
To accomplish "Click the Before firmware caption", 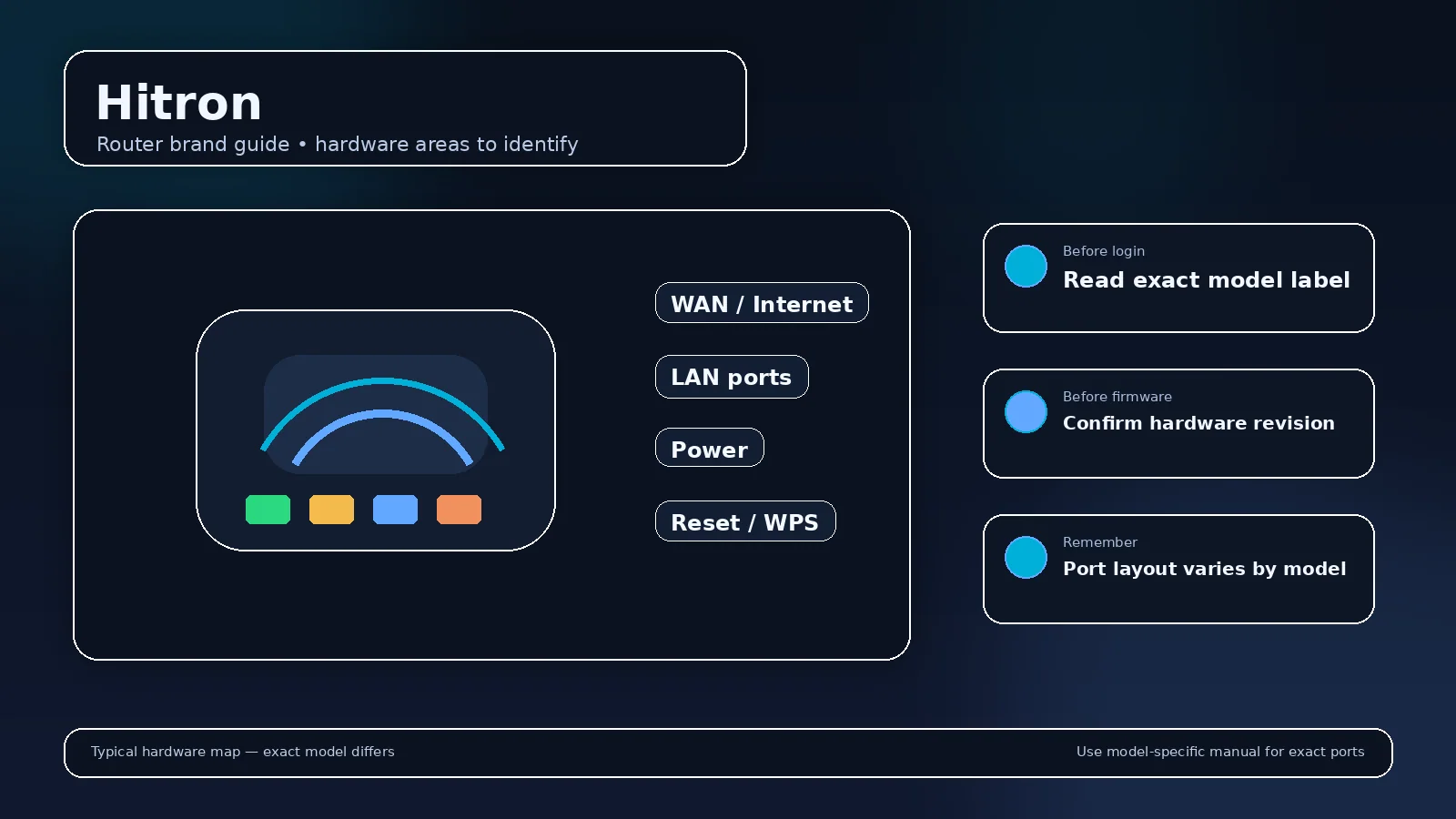I will tap(1117, 397).
